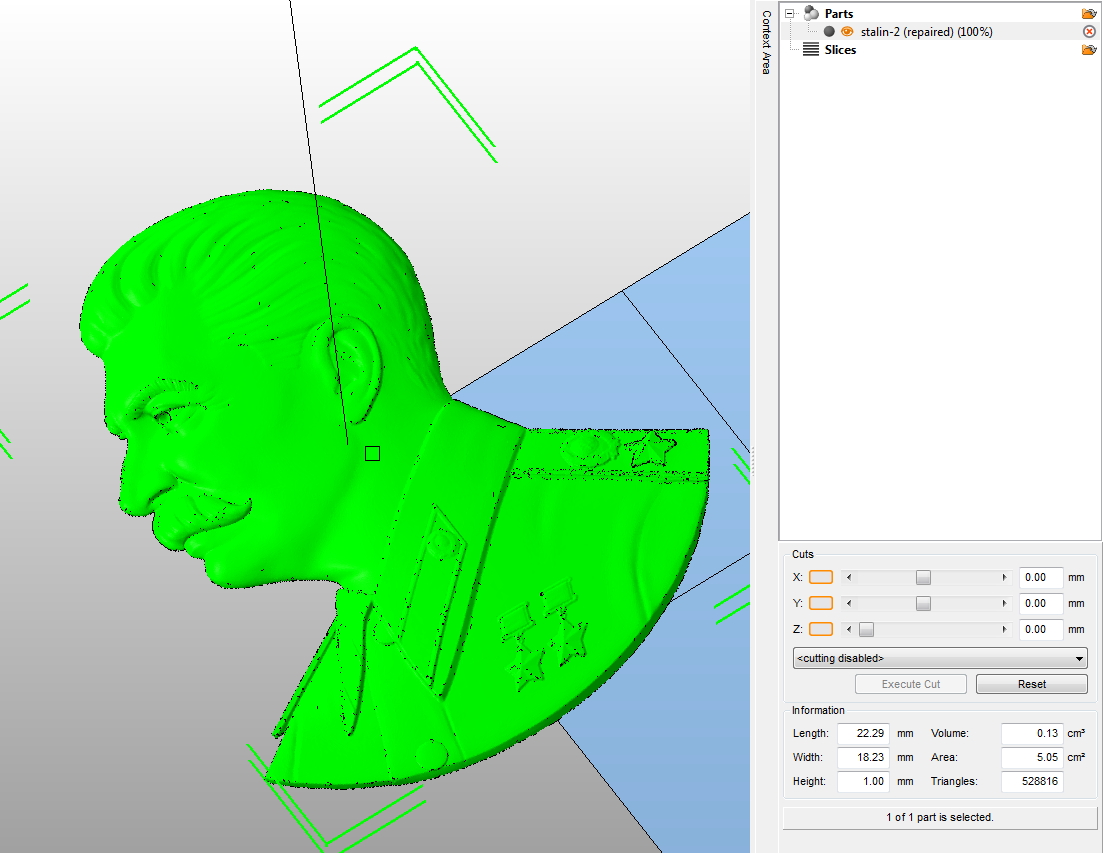
Task: Click the X cut slider thumb
Action: (x=924, y=577)
